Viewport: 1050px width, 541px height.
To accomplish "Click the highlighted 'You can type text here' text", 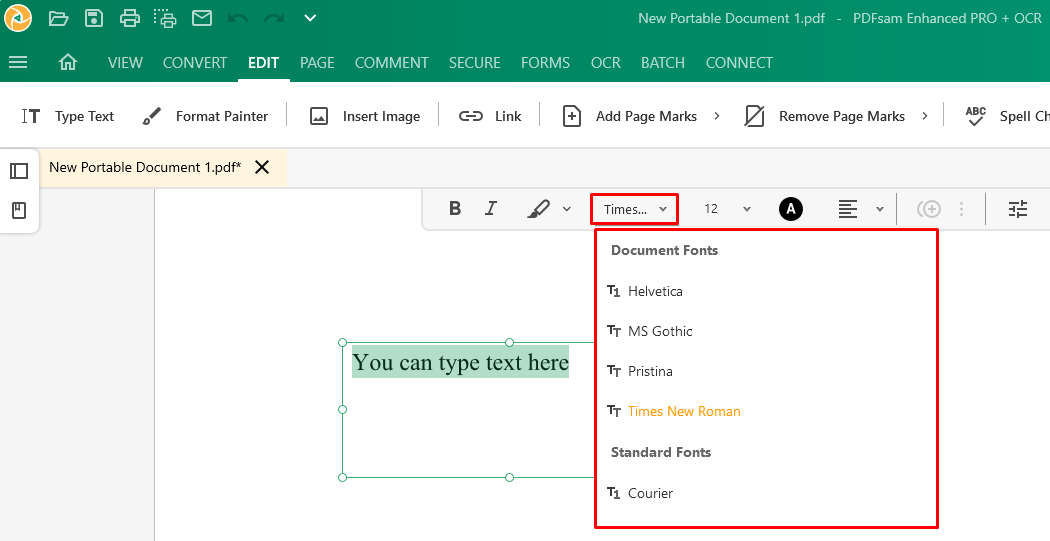I will (x=461, y=362).
